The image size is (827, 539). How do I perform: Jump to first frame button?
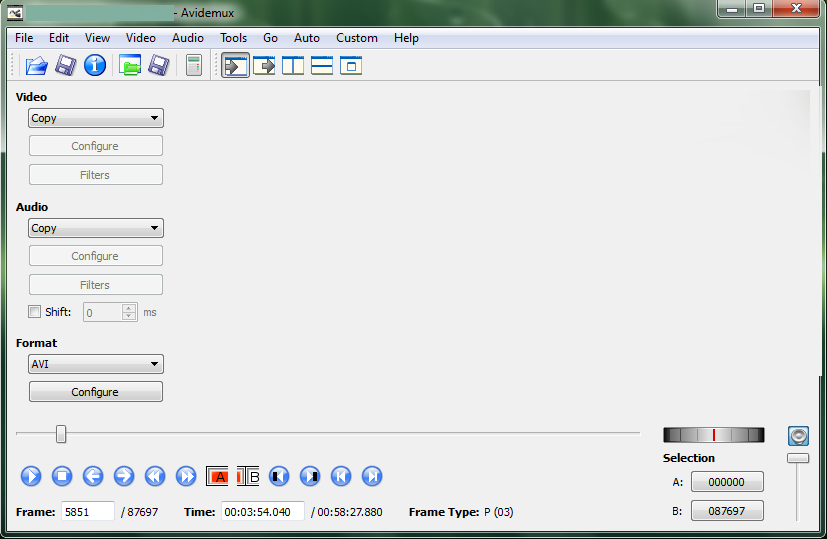coord(341,476)
